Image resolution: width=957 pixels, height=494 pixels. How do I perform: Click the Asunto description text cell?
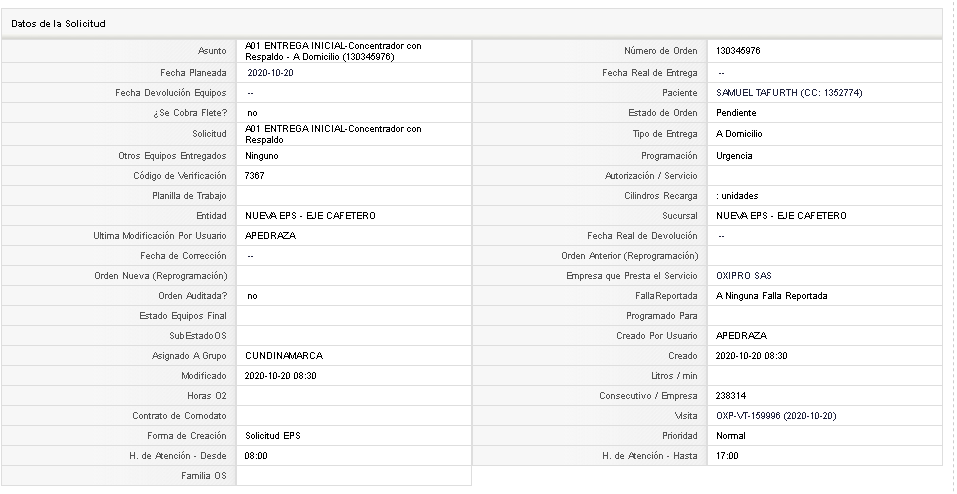coord(354,51)
